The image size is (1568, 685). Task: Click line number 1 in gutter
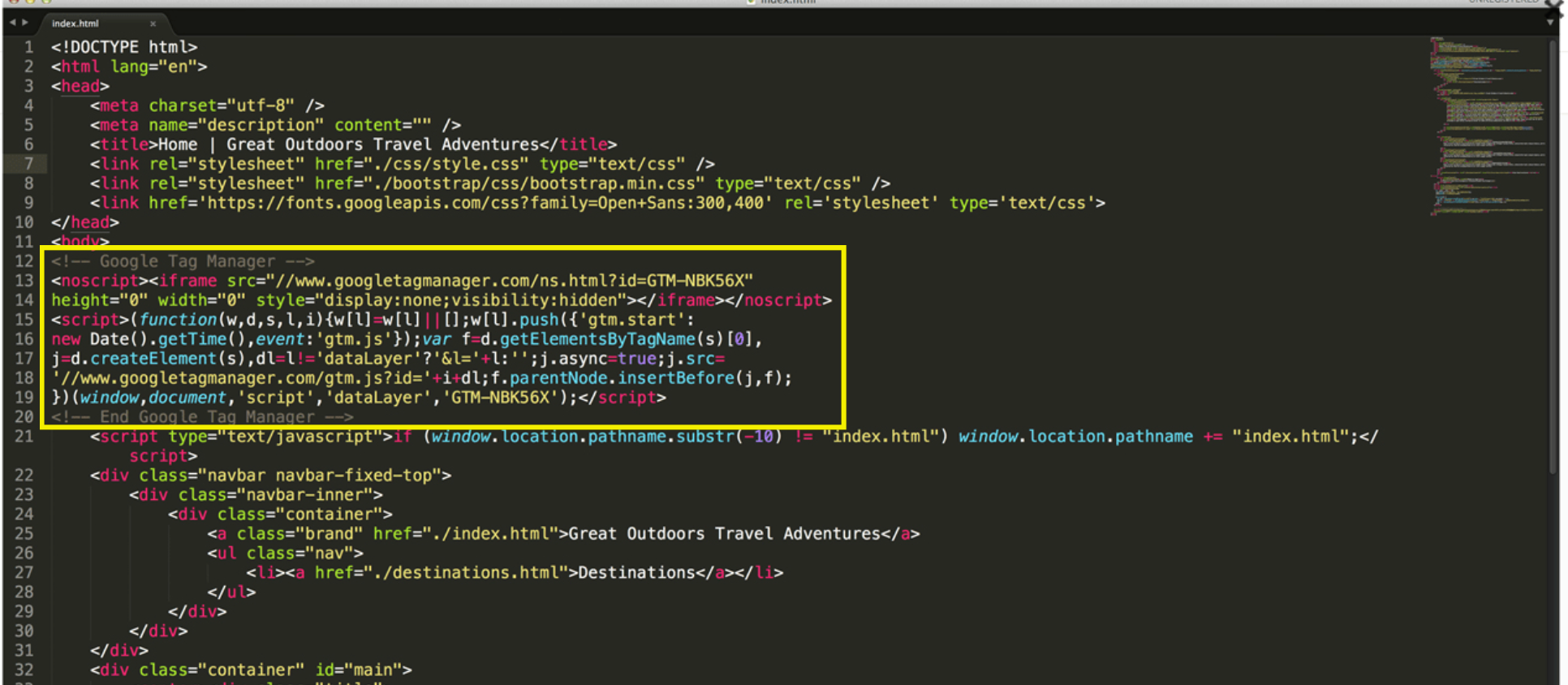28,47
